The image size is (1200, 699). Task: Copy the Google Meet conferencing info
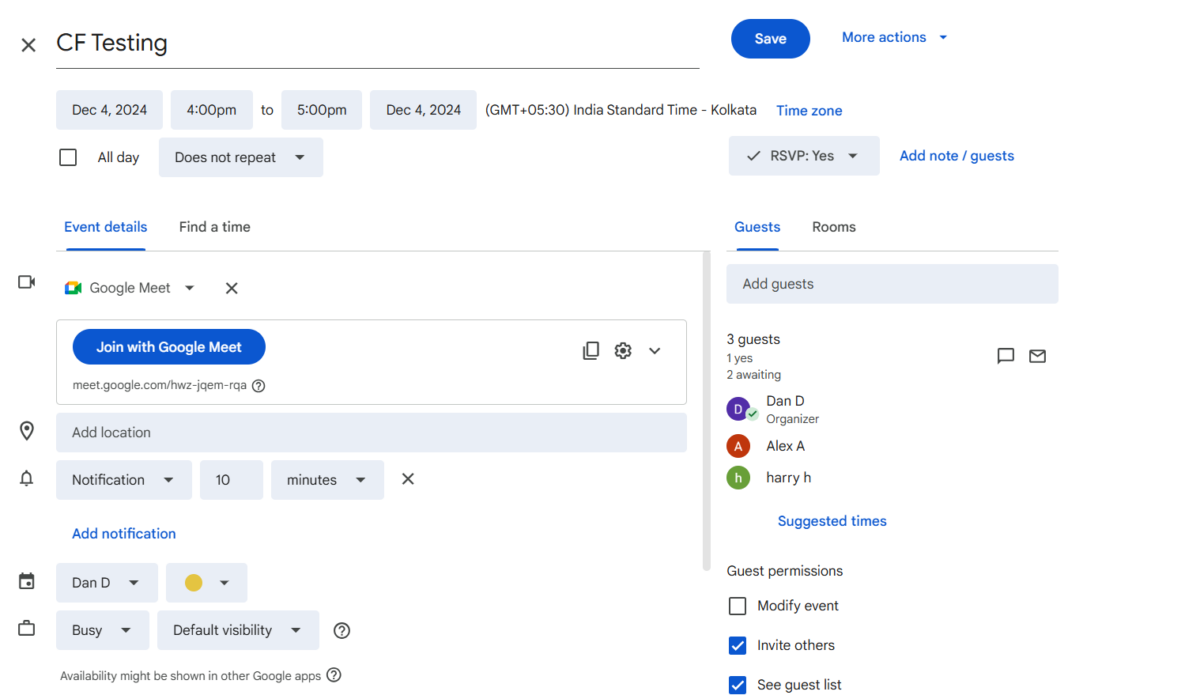[x=591, y=351]
